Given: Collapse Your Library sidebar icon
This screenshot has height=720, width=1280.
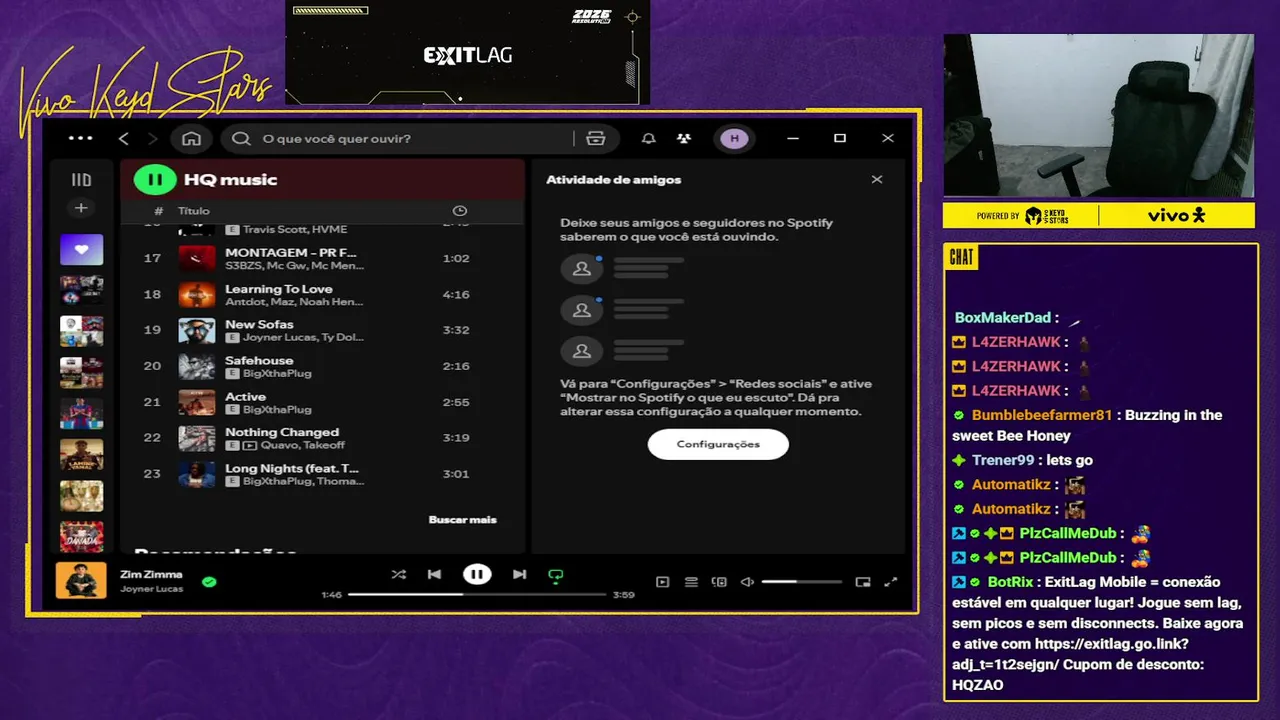Looking at the screenshot, I should [81, 180].
